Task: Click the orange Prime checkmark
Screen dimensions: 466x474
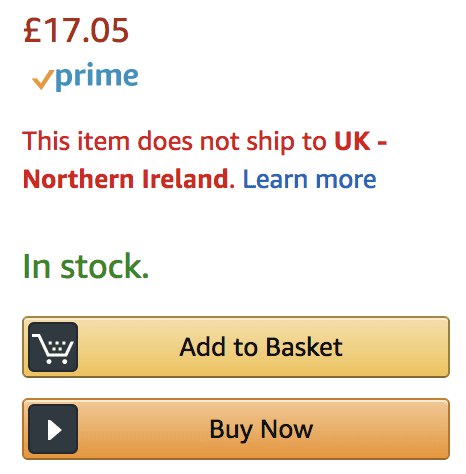Action: point(43,79)
